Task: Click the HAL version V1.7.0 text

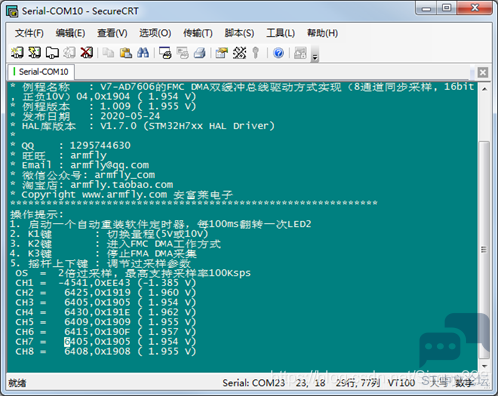Action: click(x=118, y=126)
